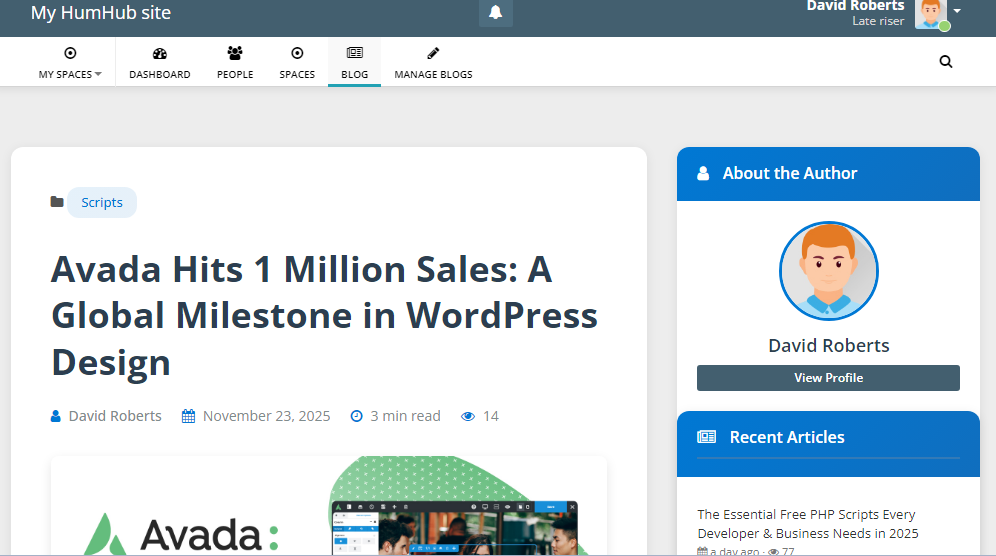Click the About the Author header

click(x=828, y=173)
